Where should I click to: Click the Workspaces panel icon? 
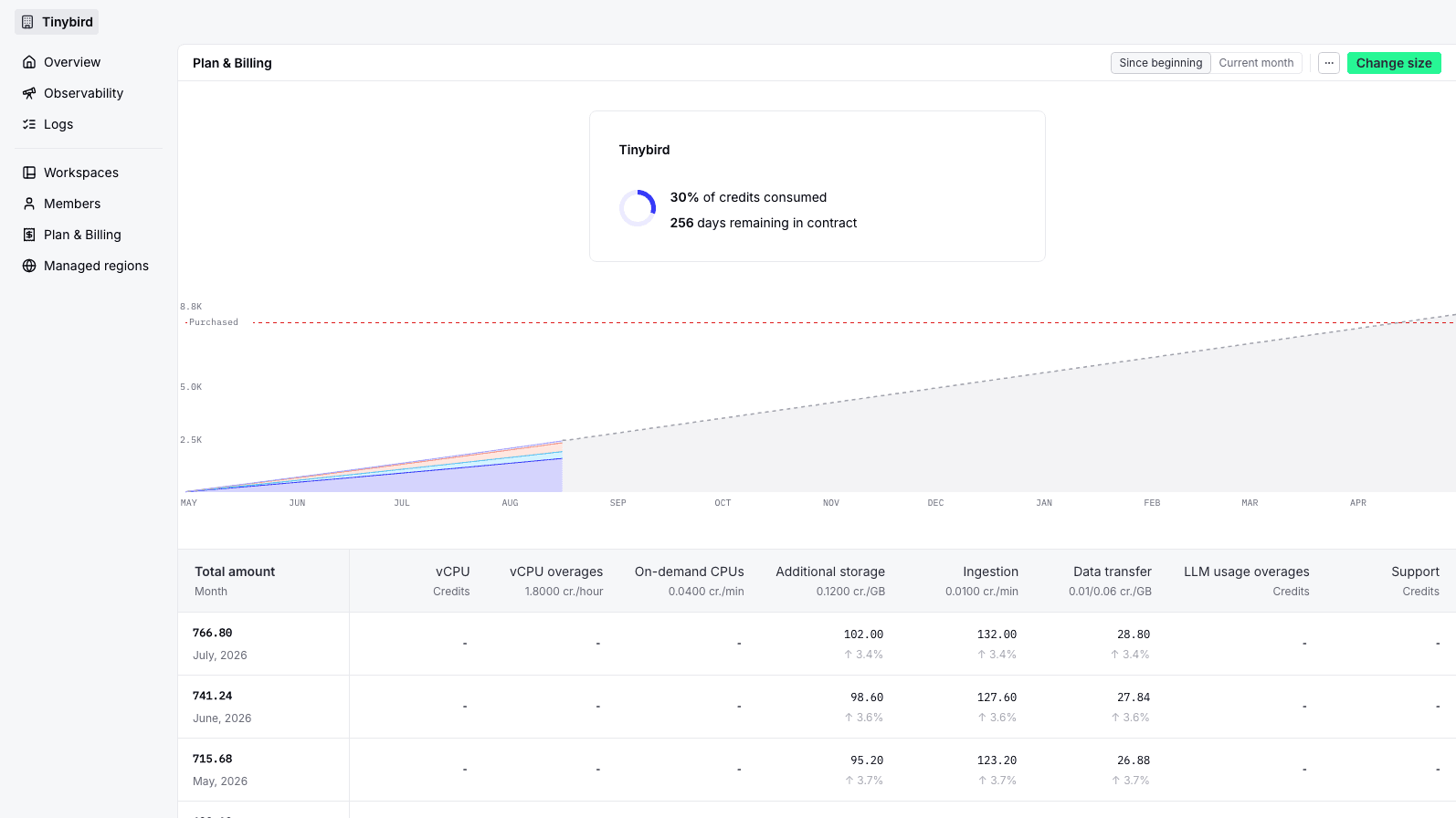tap(29, 173)
